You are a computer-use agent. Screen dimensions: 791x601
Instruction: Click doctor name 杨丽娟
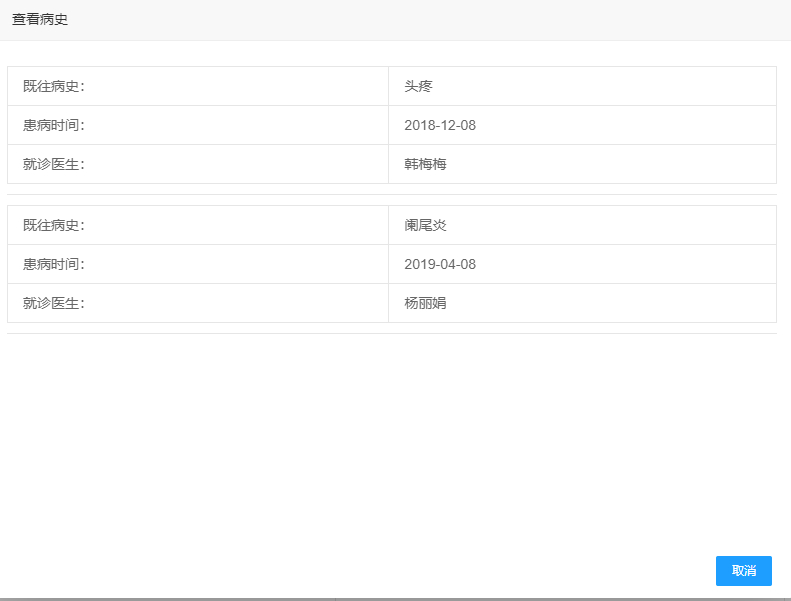425,303
